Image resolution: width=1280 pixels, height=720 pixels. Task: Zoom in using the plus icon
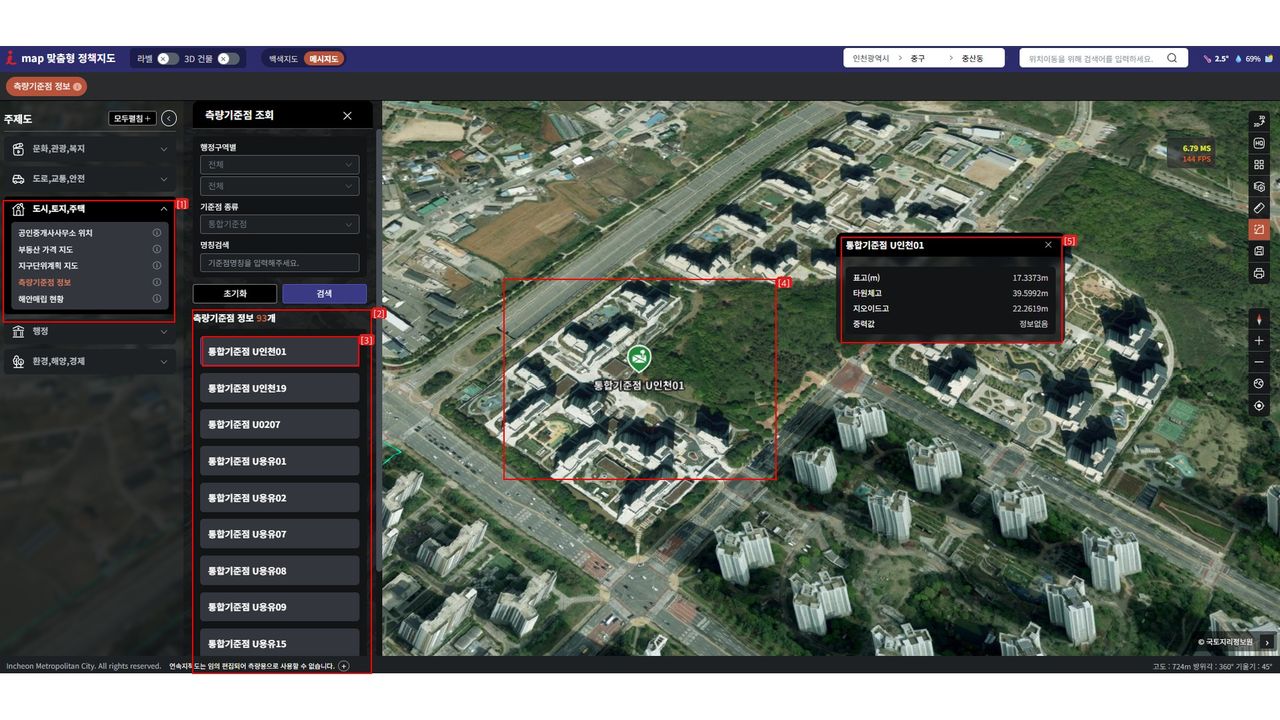click(x=1259, y=341)
